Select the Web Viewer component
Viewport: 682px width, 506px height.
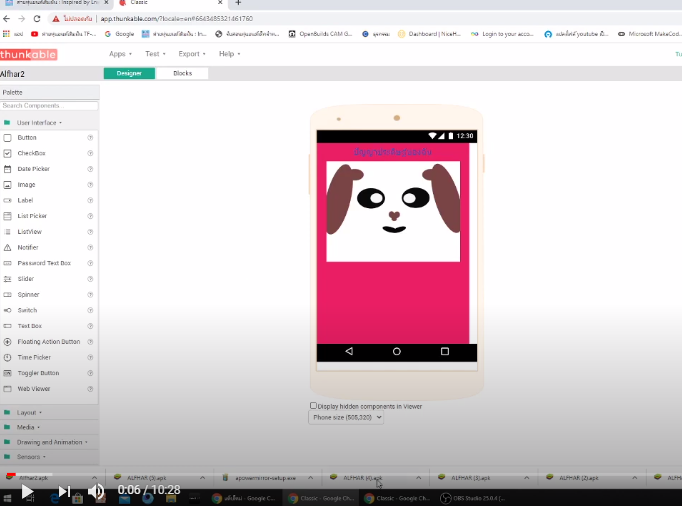coord(33,388)
